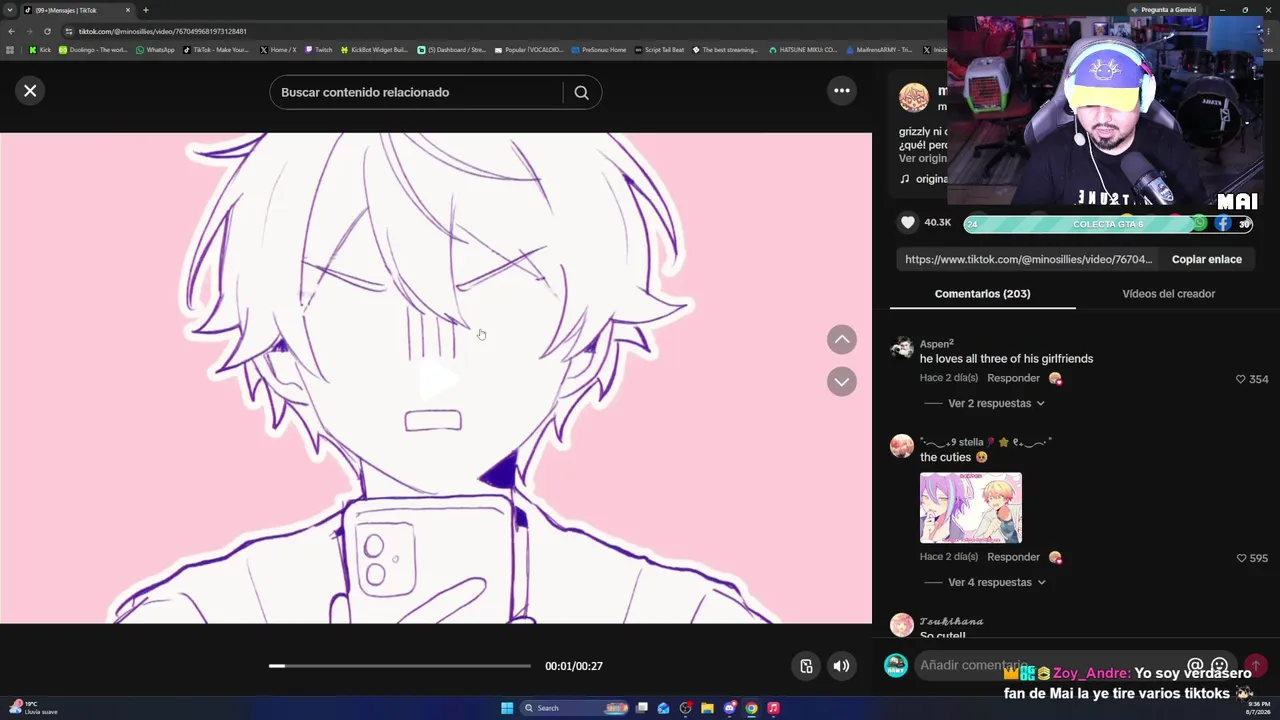Open OBS Studio from taskbar
The image size is (1280, 720).
685,708
